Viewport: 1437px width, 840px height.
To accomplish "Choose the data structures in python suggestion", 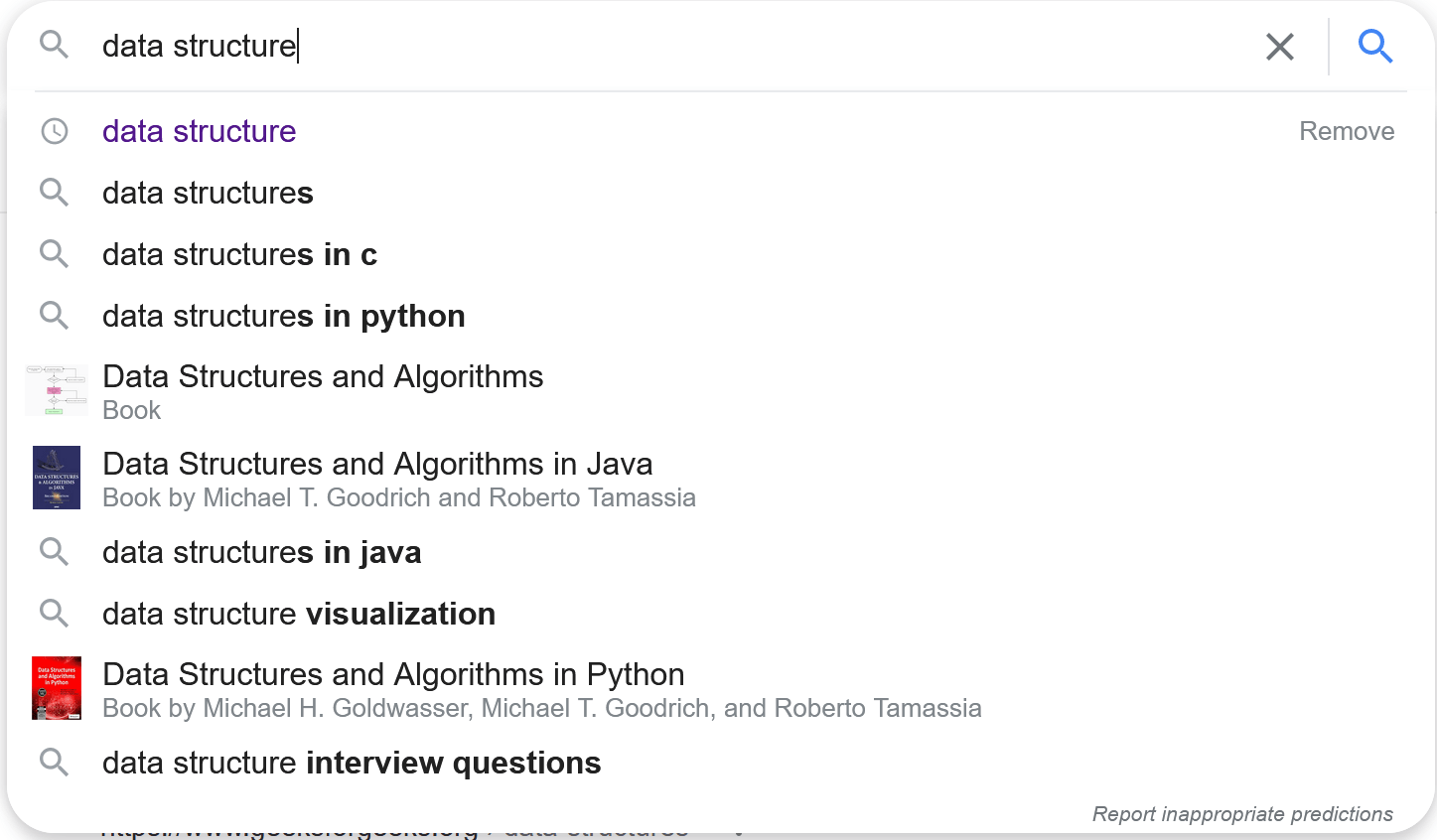I will 283,316.
